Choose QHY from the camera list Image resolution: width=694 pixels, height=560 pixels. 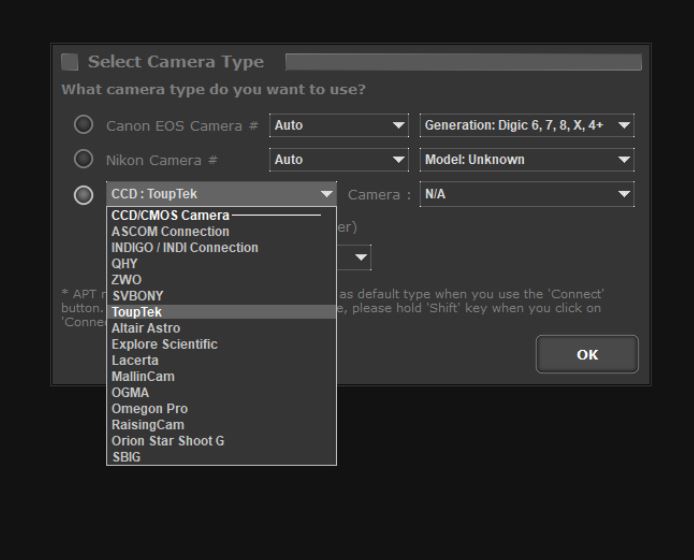pyautogui.click(x=221, y=263)
